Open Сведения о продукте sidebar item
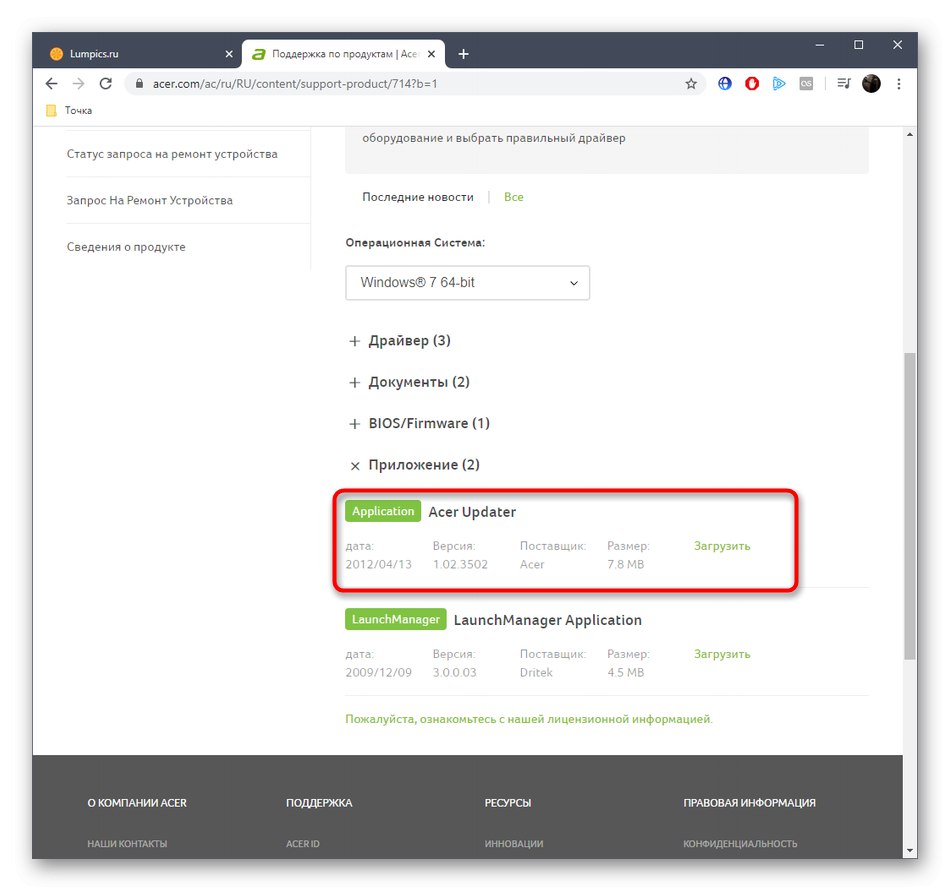This screenshot has height=891, width=950. tap(126, 247)
